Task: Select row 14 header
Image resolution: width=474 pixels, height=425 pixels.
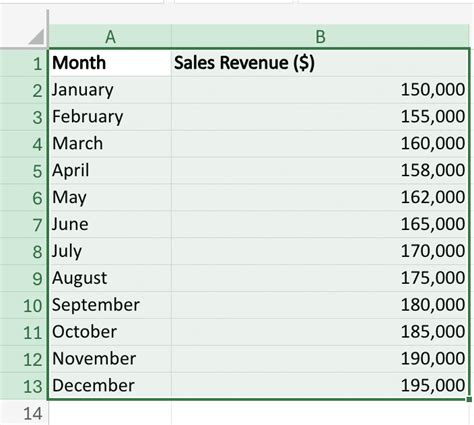Action: (24, 413)
